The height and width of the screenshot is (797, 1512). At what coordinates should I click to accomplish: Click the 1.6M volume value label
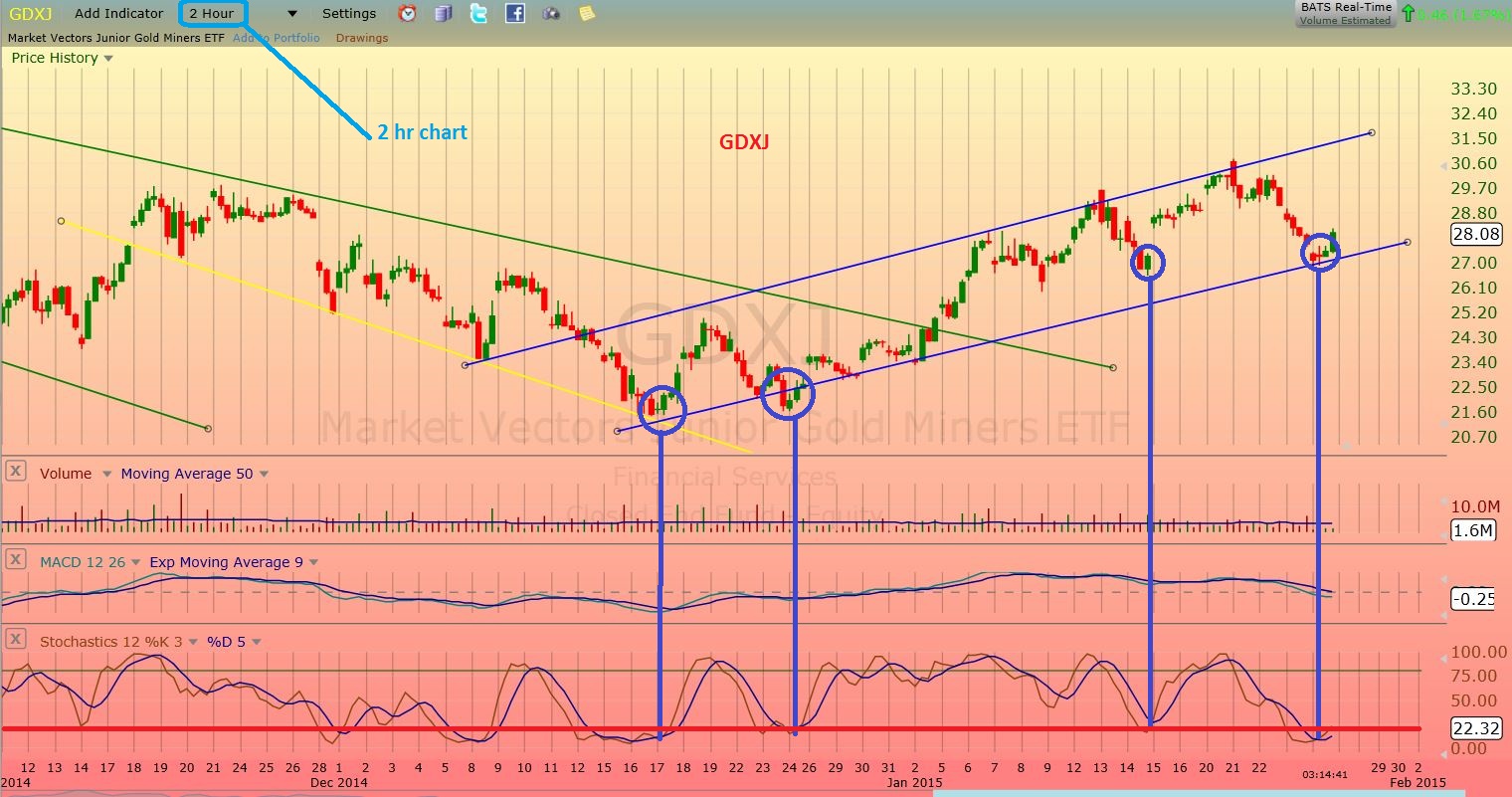1473,530
